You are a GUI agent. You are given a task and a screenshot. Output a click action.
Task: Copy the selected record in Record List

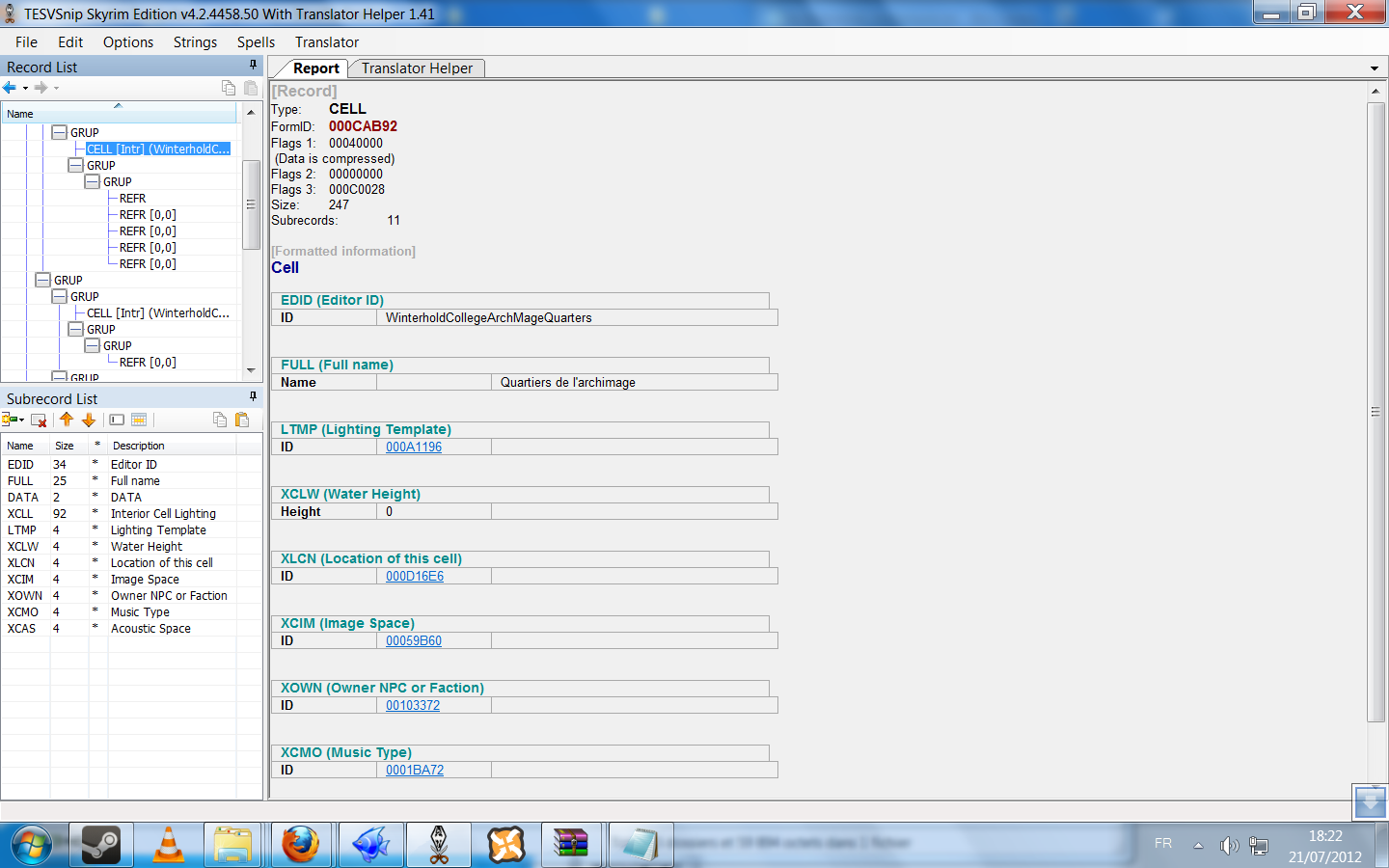pyautogui.click(x=229, y=88)
